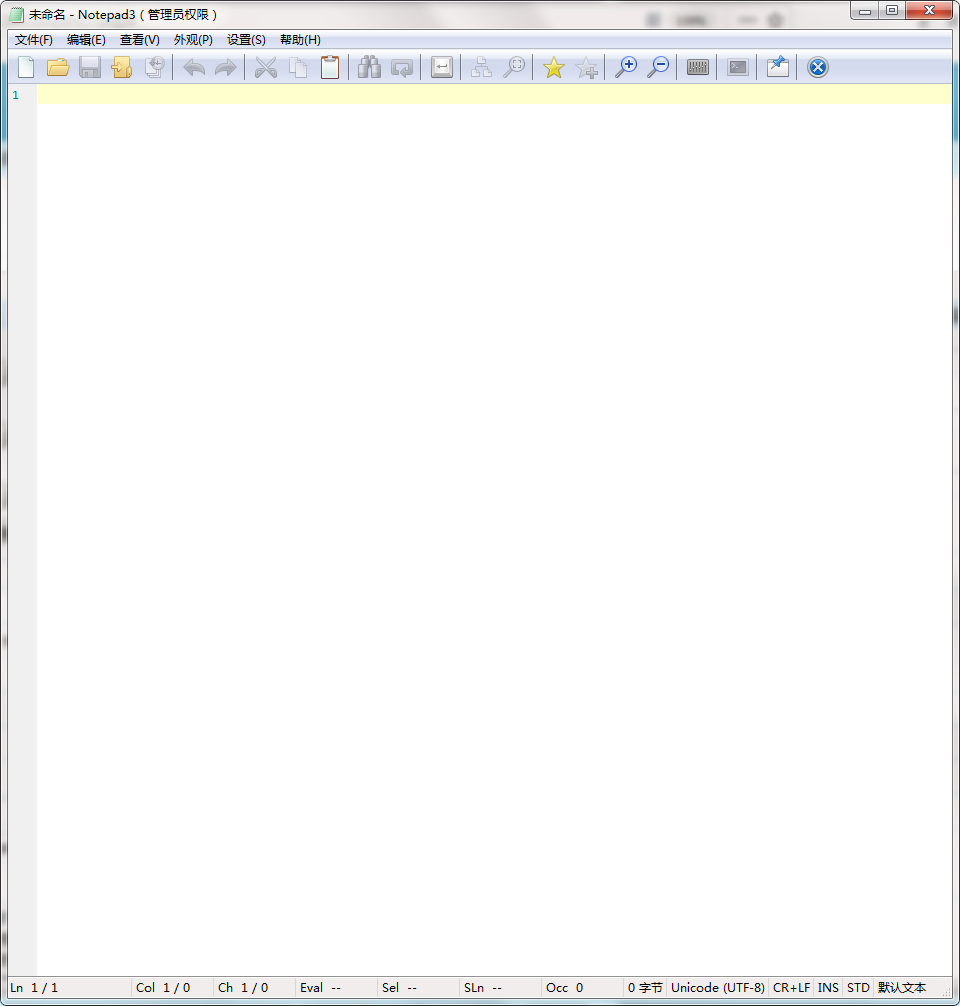Redo the last undone edit
Viewport: 960px width, 1006px height.
pos(226,67)
